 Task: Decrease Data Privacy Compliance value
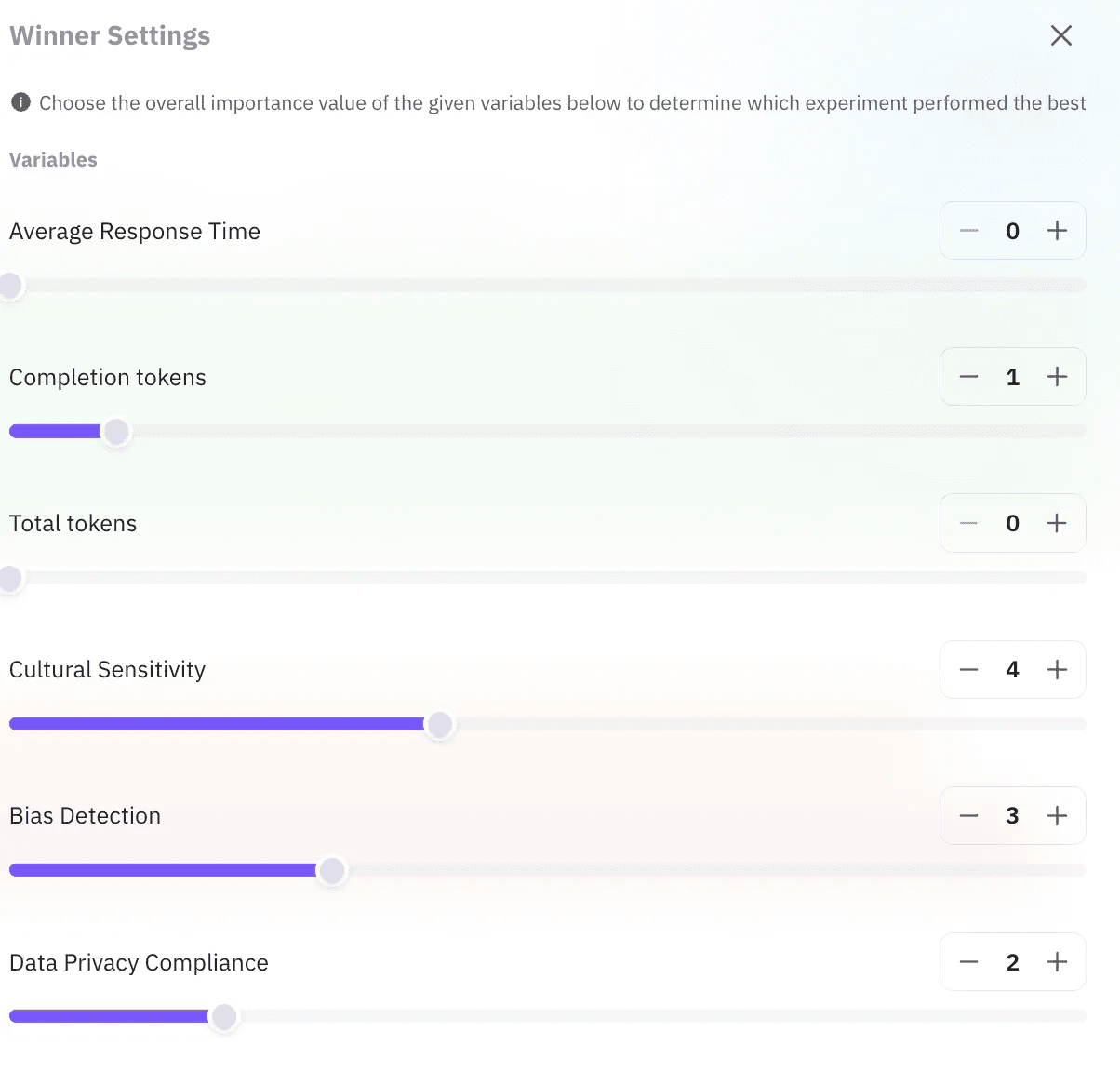pyautogui.click(x=968, y=962)
